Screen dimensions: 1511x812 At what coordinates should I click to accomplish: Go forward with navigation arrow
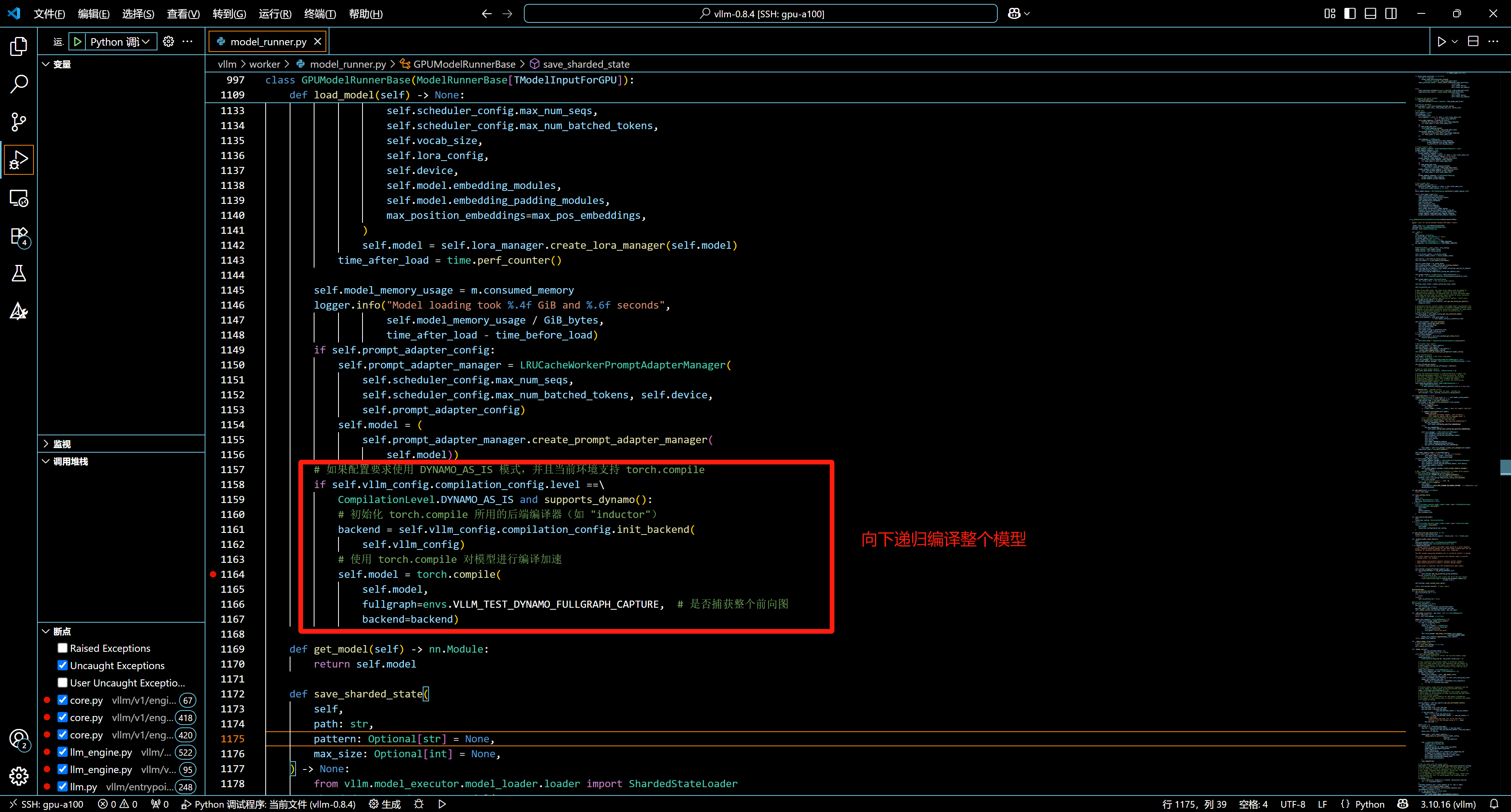point(507,13)
